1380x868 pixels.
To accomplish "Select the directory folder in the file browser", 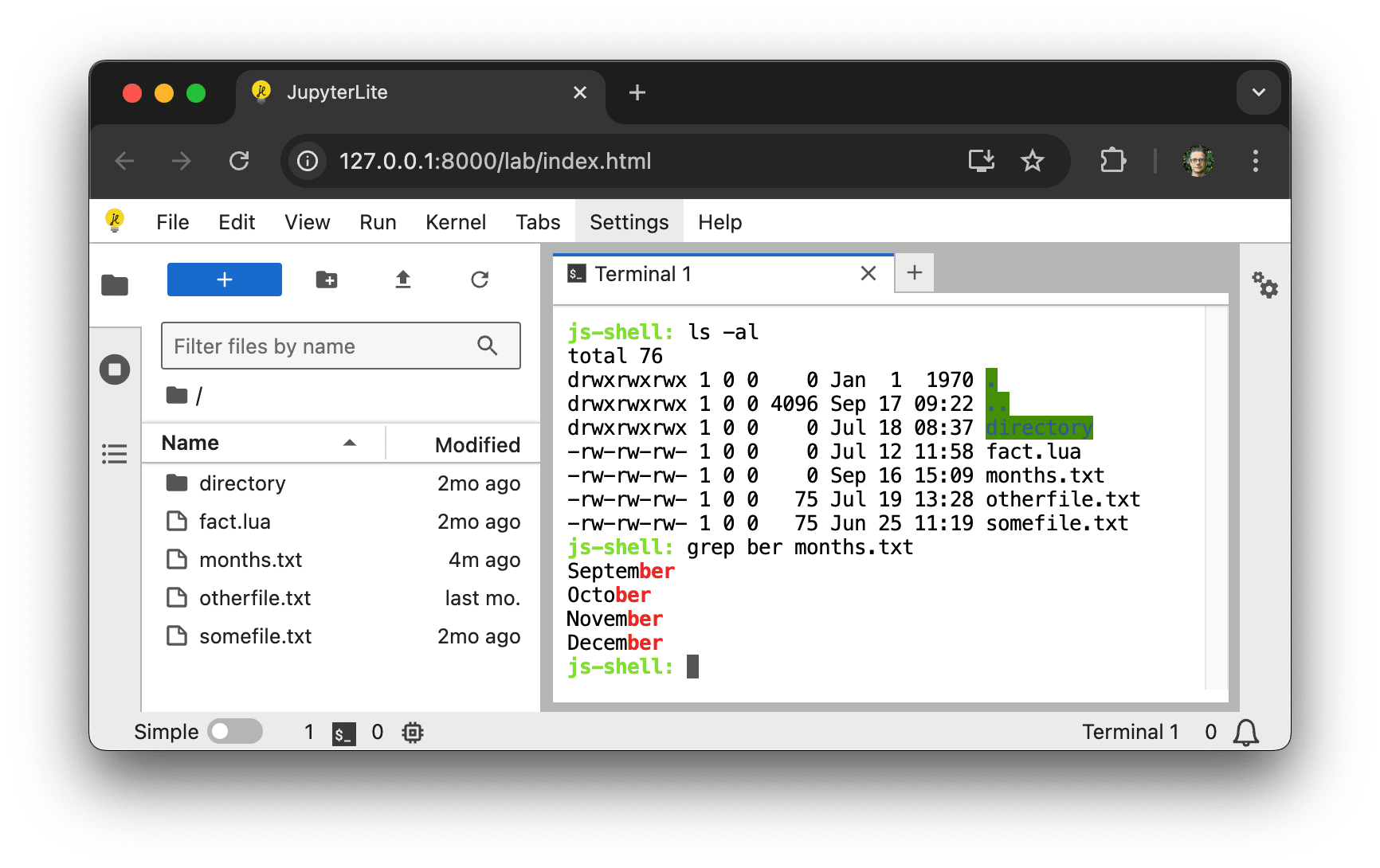I will (x=242, y=483).
